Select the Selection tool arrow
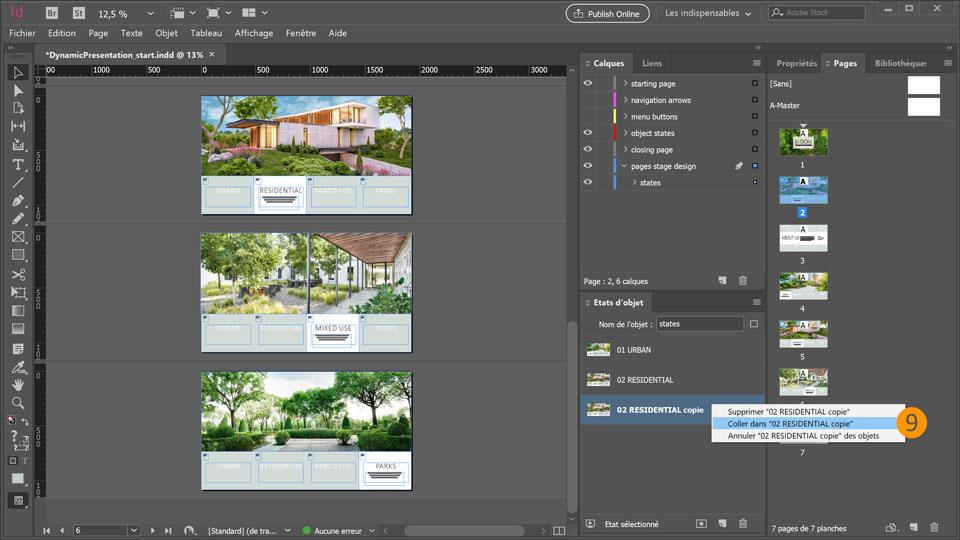Image resolution: width=960 pixels, height=540 pixels. (18, 73)
